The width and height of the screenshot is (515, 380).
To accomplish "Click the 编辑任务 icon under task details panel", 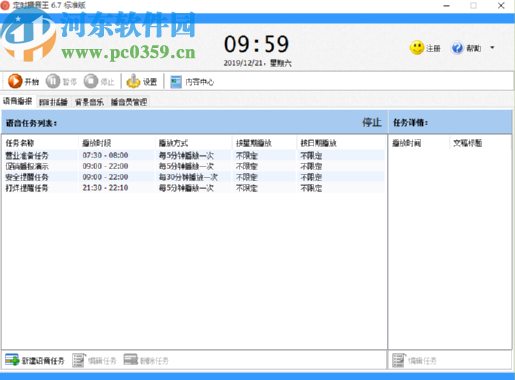I will [399, 360].
